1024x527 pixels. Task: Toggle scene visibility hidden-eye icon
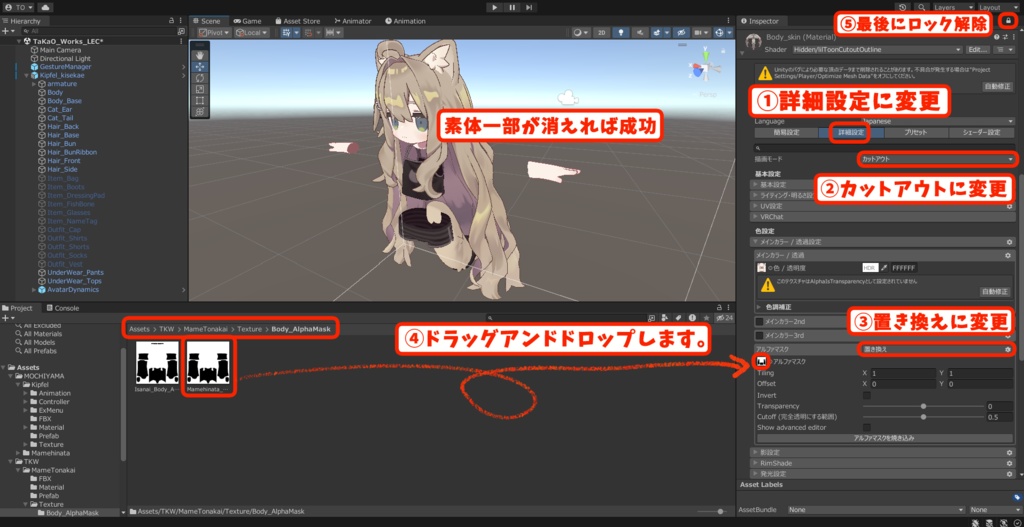click(680, 32)
